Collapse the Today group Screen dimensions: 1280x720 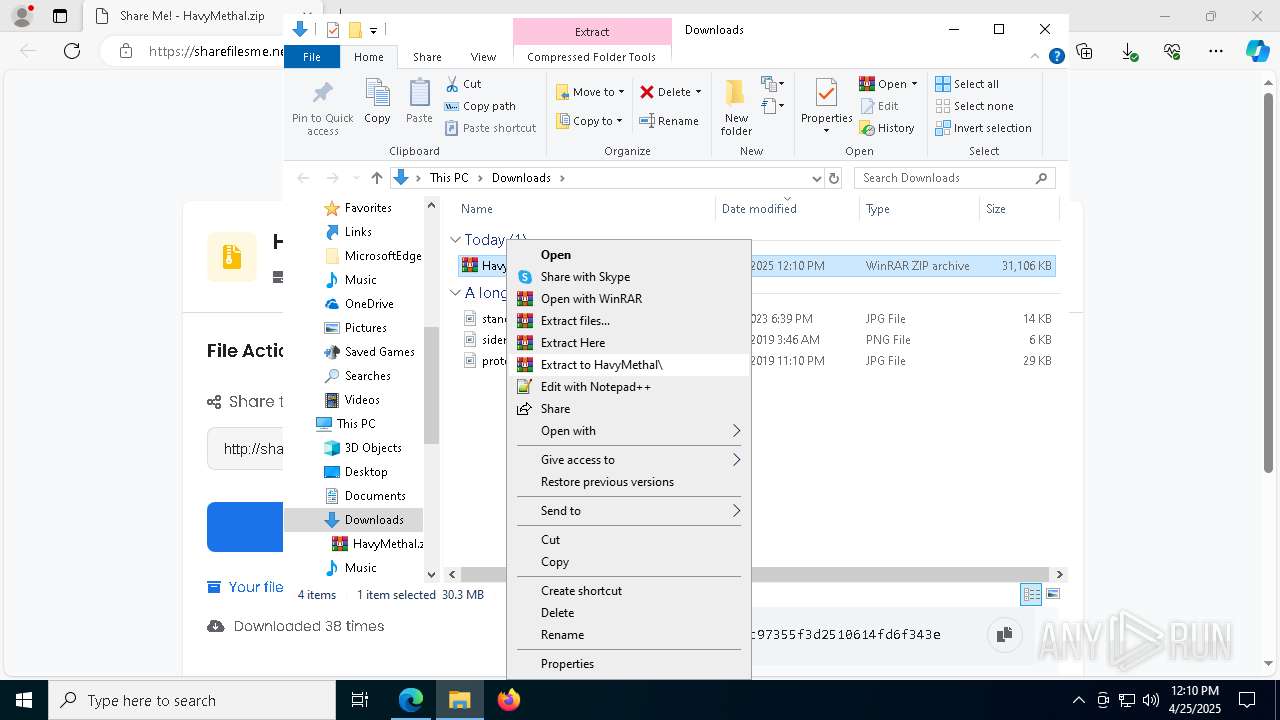pos(455,240)
